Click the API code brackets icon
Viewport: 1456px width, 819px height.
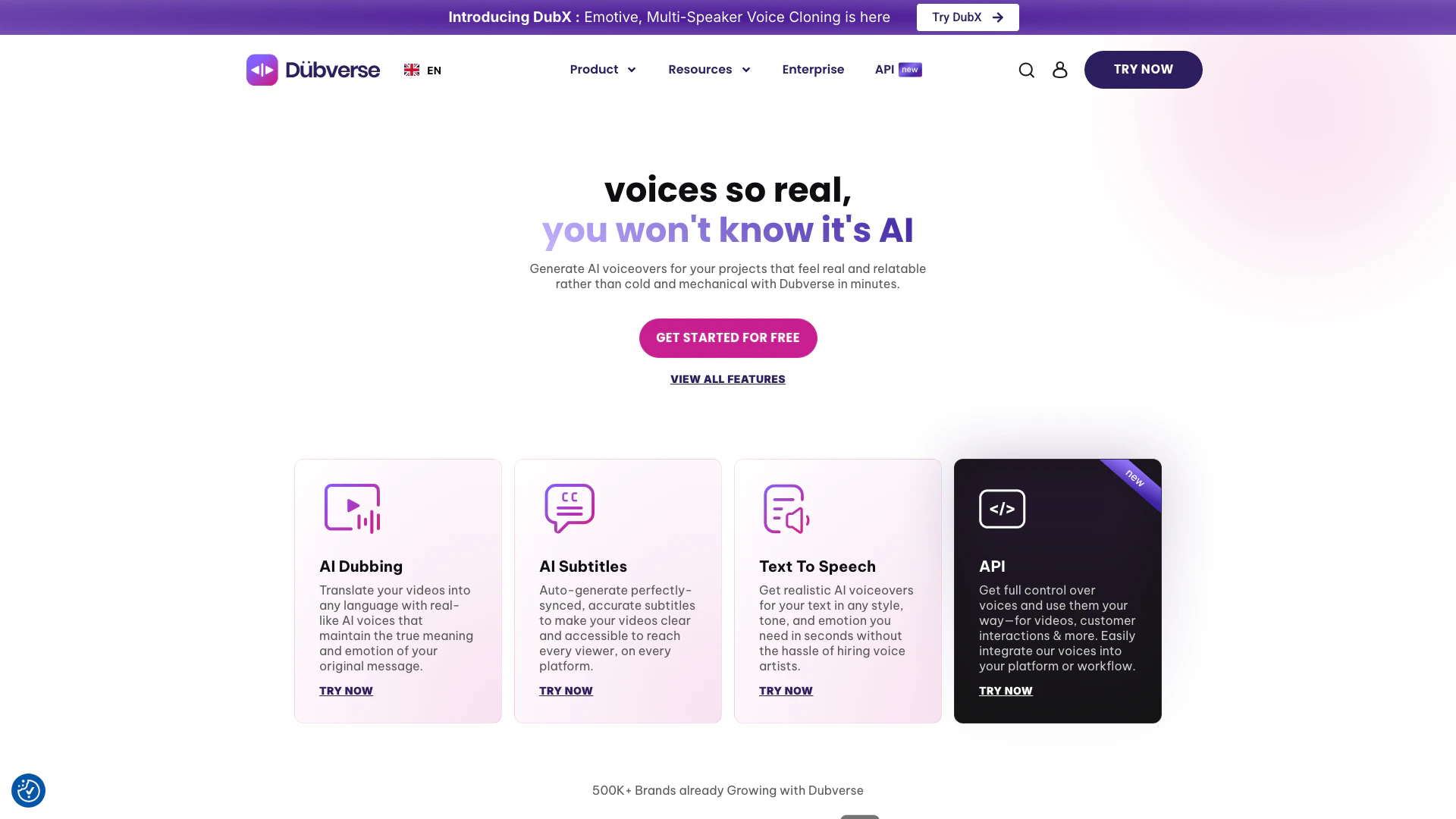1002,509
